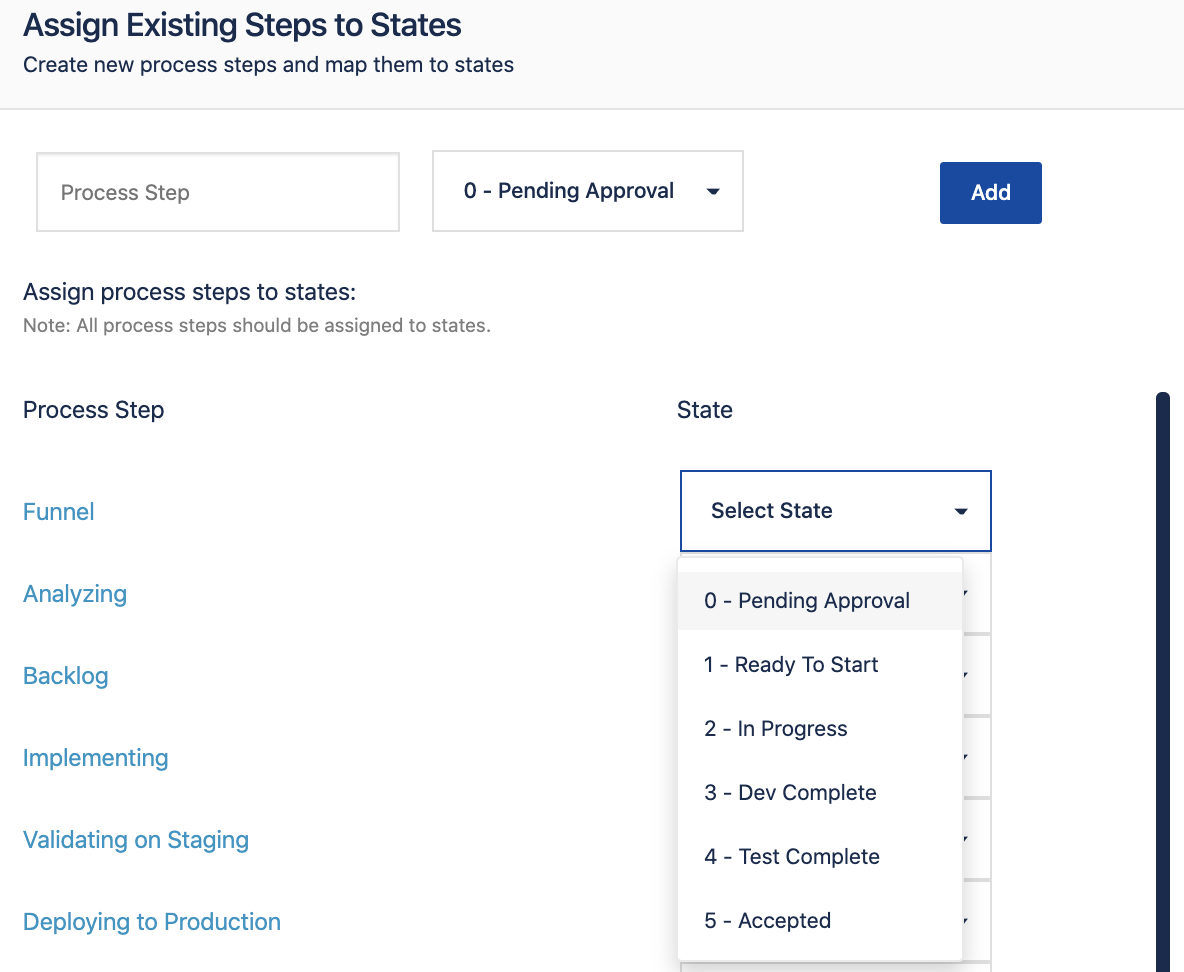Click the blue Add button
Image resolution: width=1184 pixels, height=972 pixels.
point(990,193)
